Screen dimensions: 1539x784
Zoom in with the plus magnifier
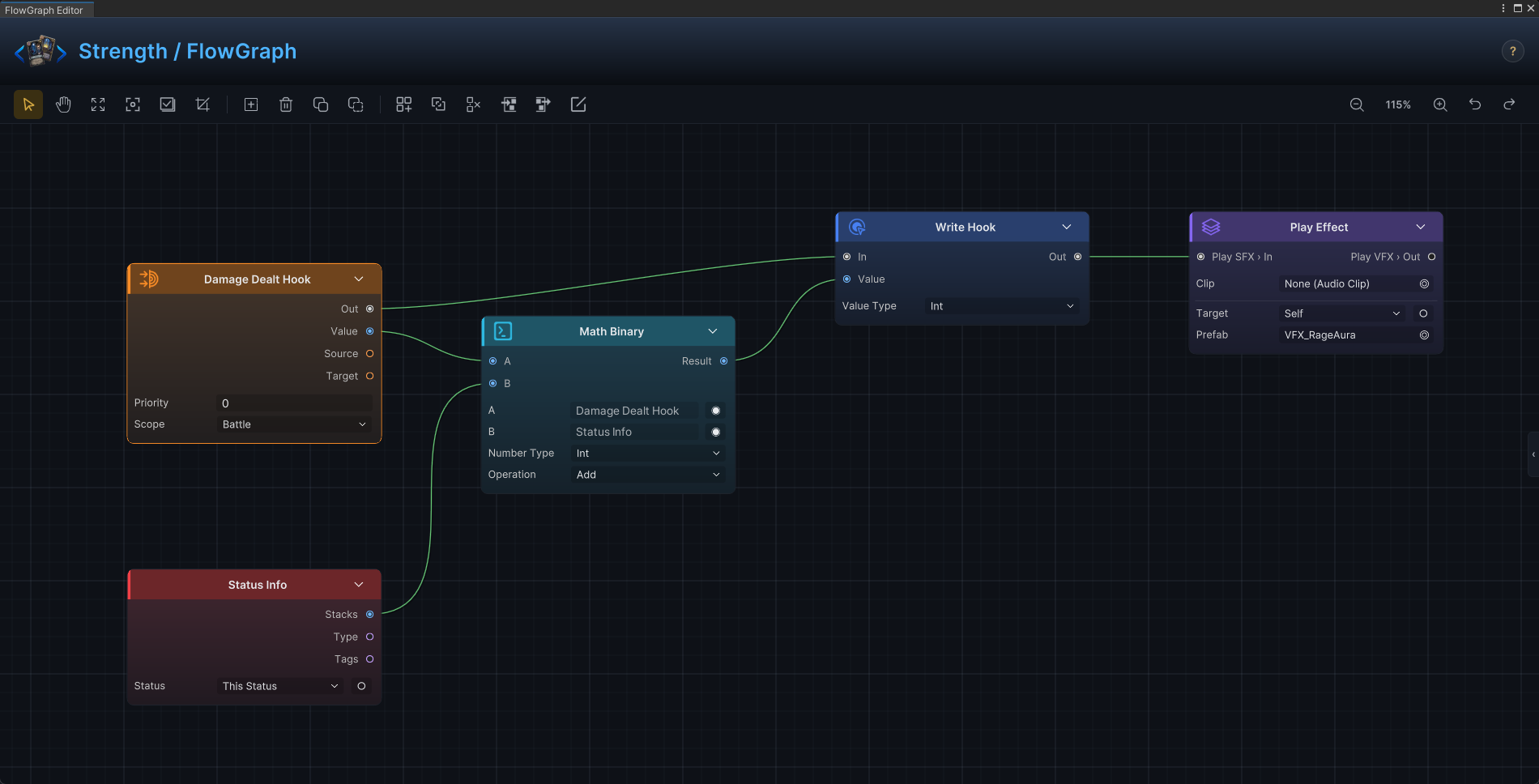(x=1440, y=104)
